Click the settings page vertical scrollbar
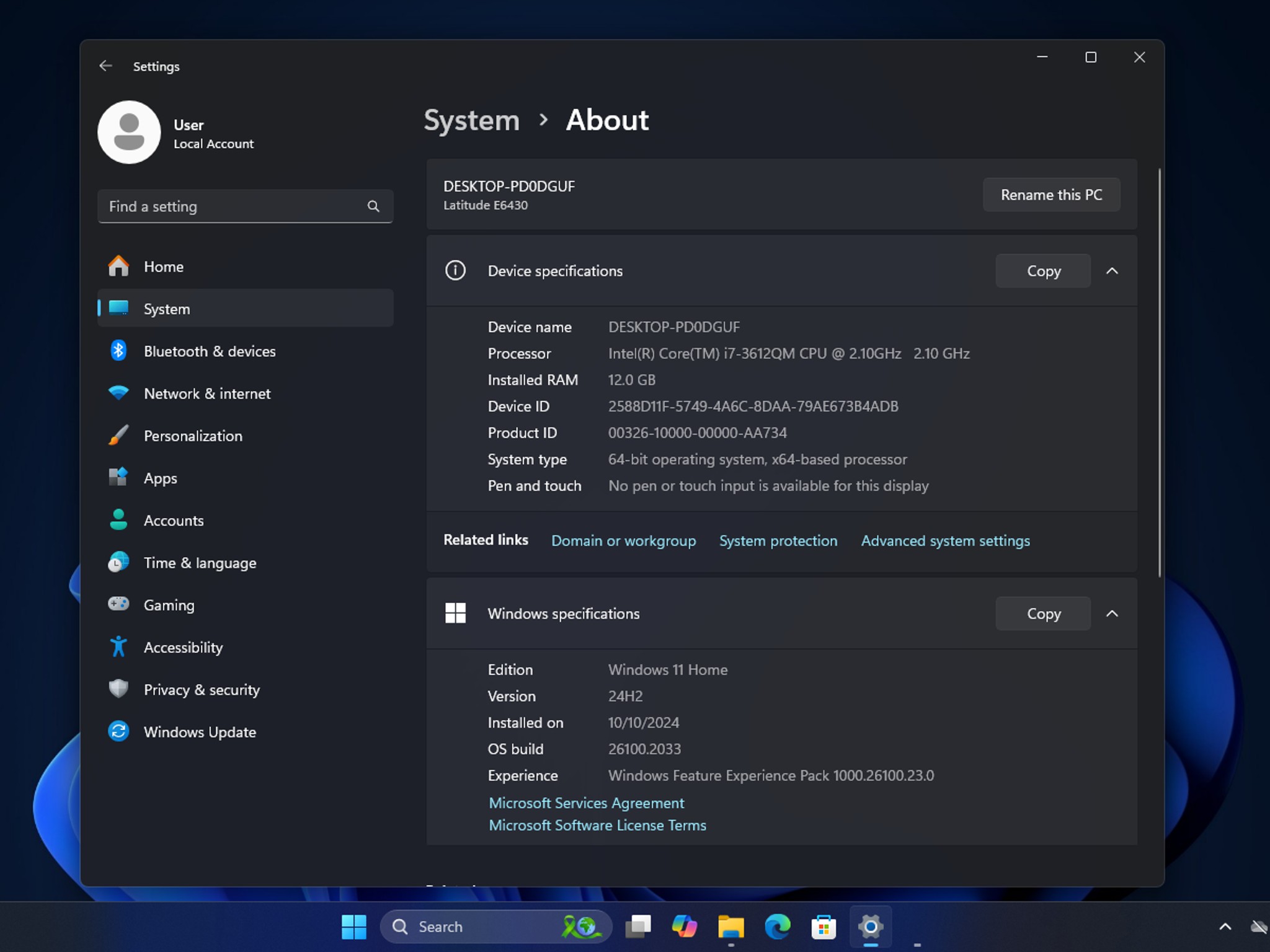The height and width of the screenshot is (952, 1270). (x=1159, y=372)
